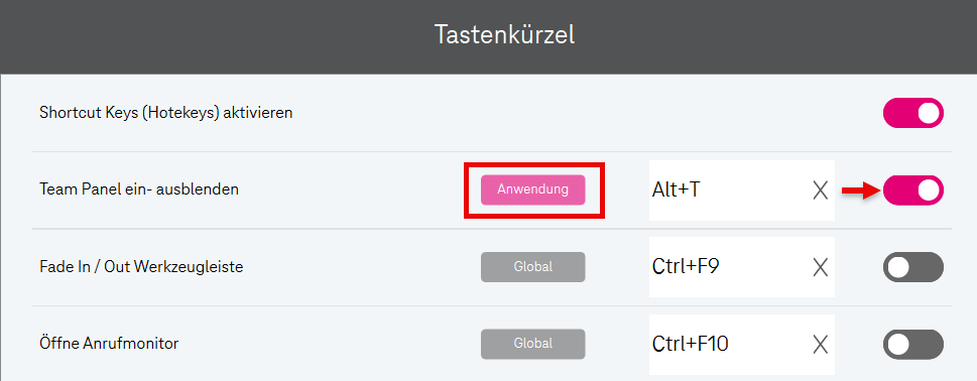Enable the Öffne Anrufmonitor toggle

tap(913, 345)
